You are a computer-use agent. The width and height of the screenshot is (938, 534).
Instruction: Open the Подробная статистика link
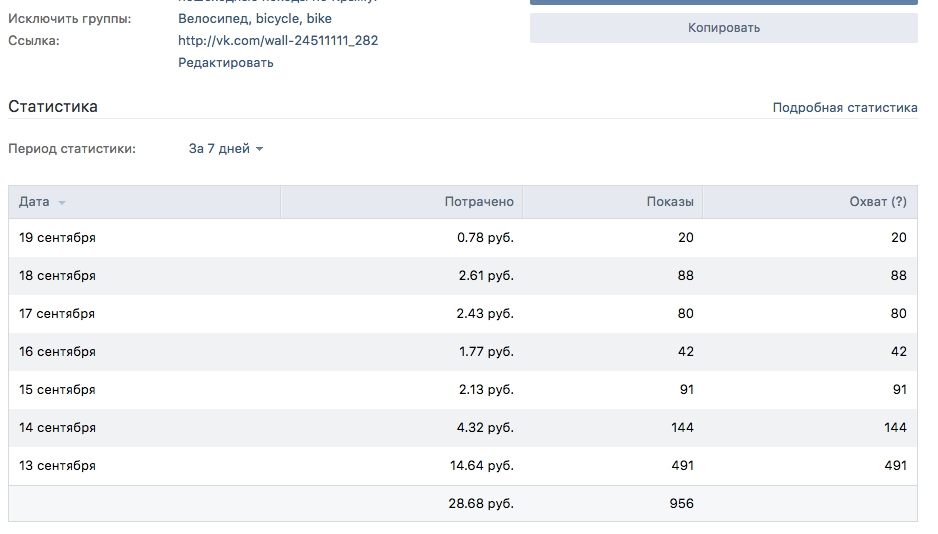844,108
